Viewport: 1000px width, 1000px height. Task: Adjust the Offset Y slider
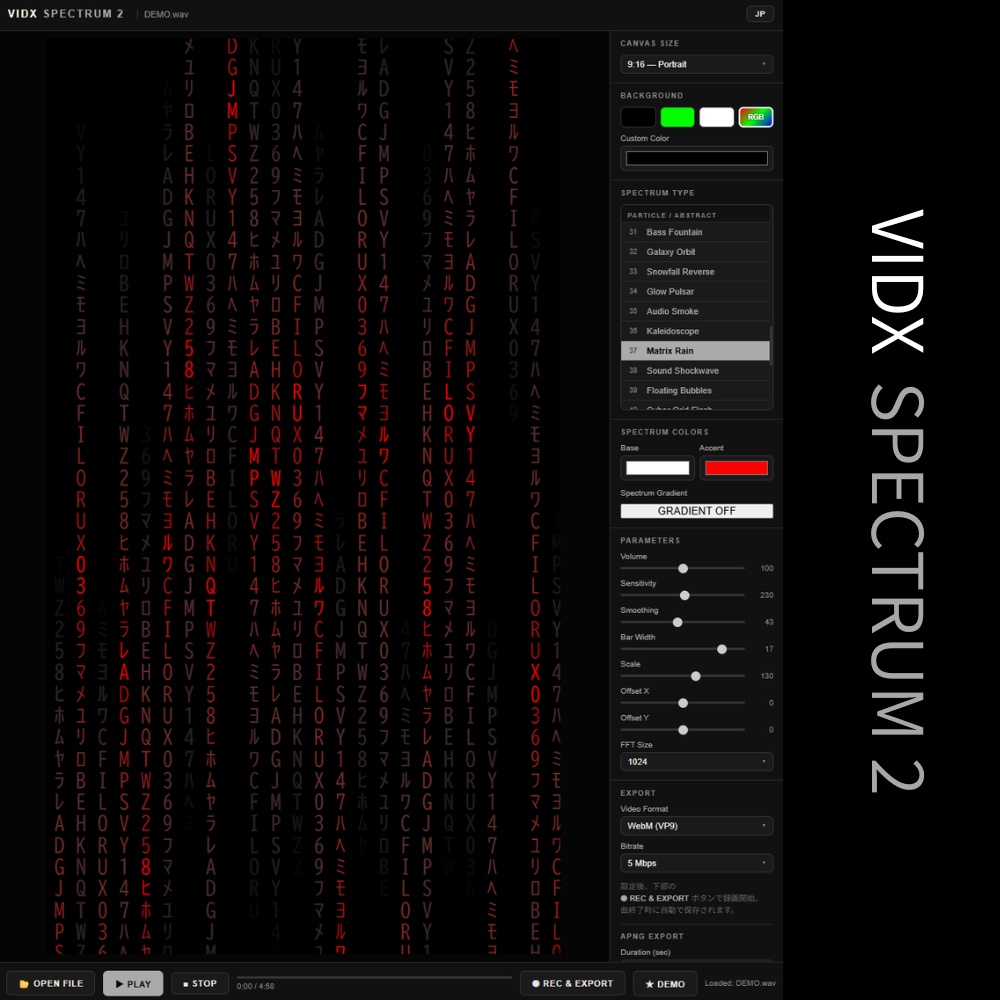tap(682, 730)
